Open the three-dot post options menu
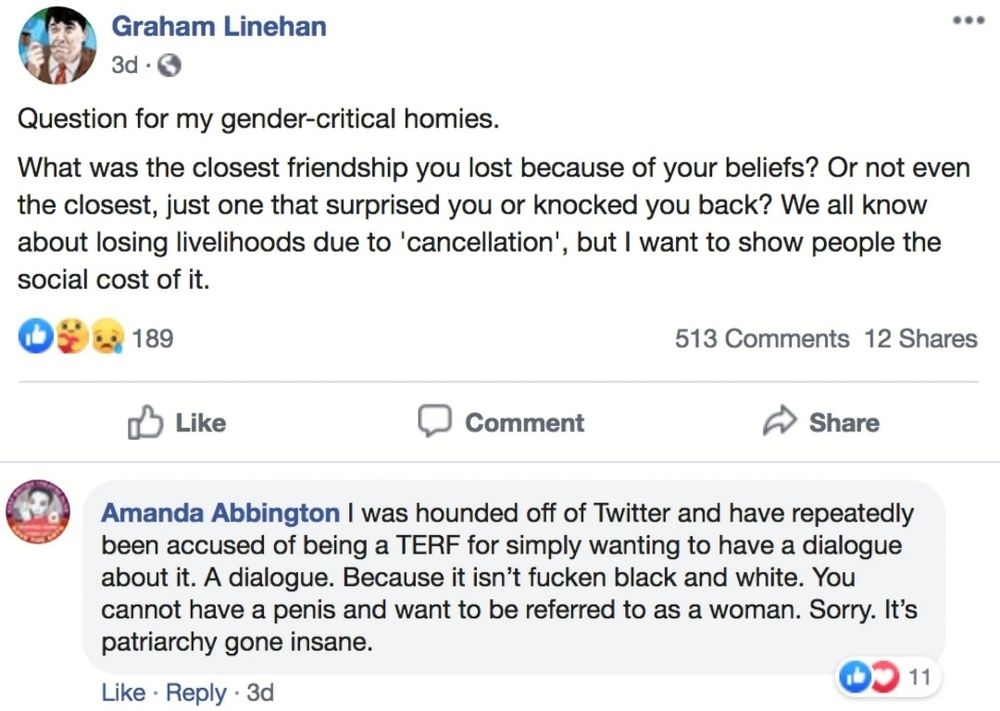This screenshot has height=711, width=1000. pos(966,21)
